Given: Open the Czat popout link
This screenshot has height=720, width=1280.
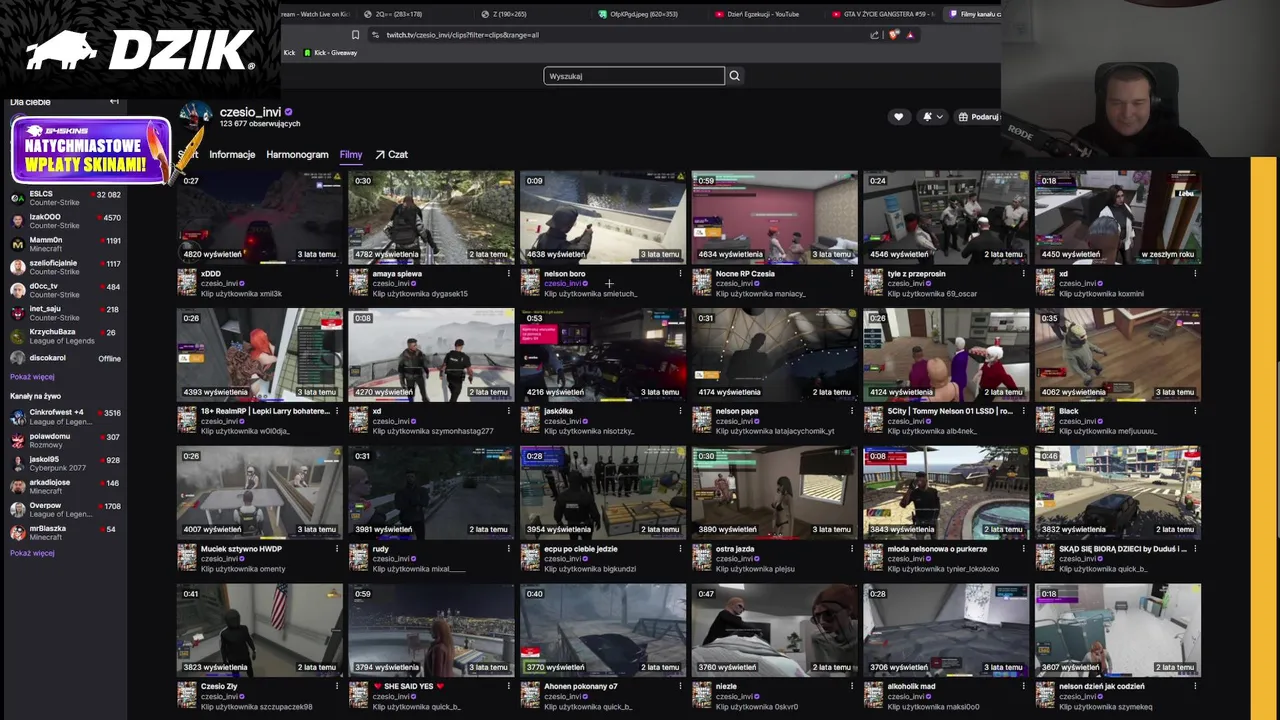Looking at the screenshot, I should [x=391, y=155].
